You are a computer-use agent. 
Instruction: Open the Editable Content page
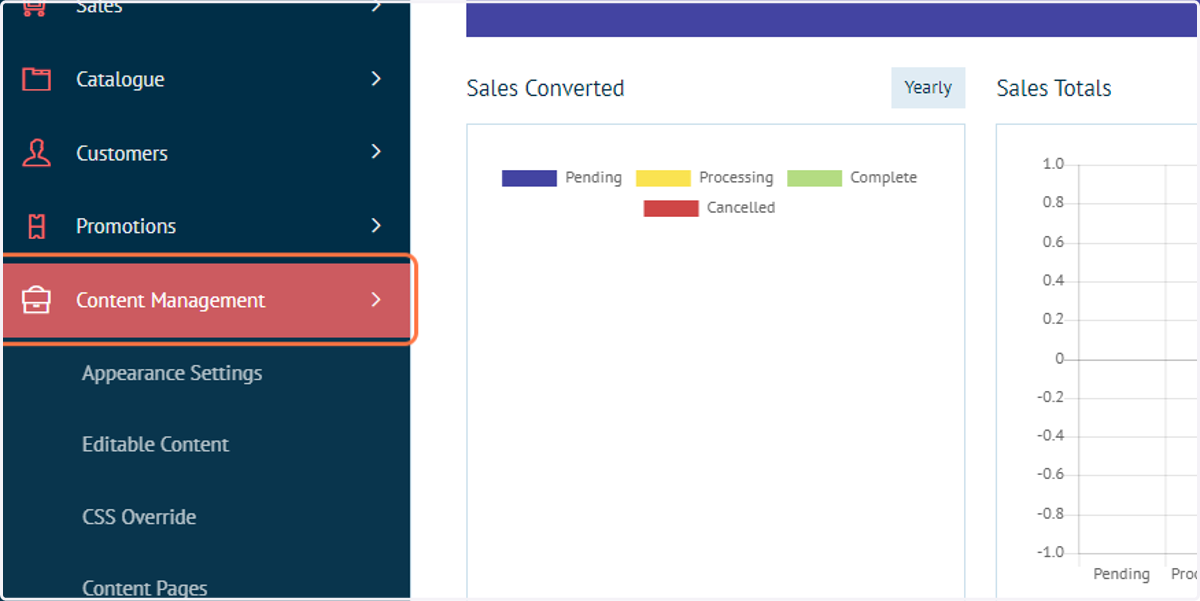(155, 444)
